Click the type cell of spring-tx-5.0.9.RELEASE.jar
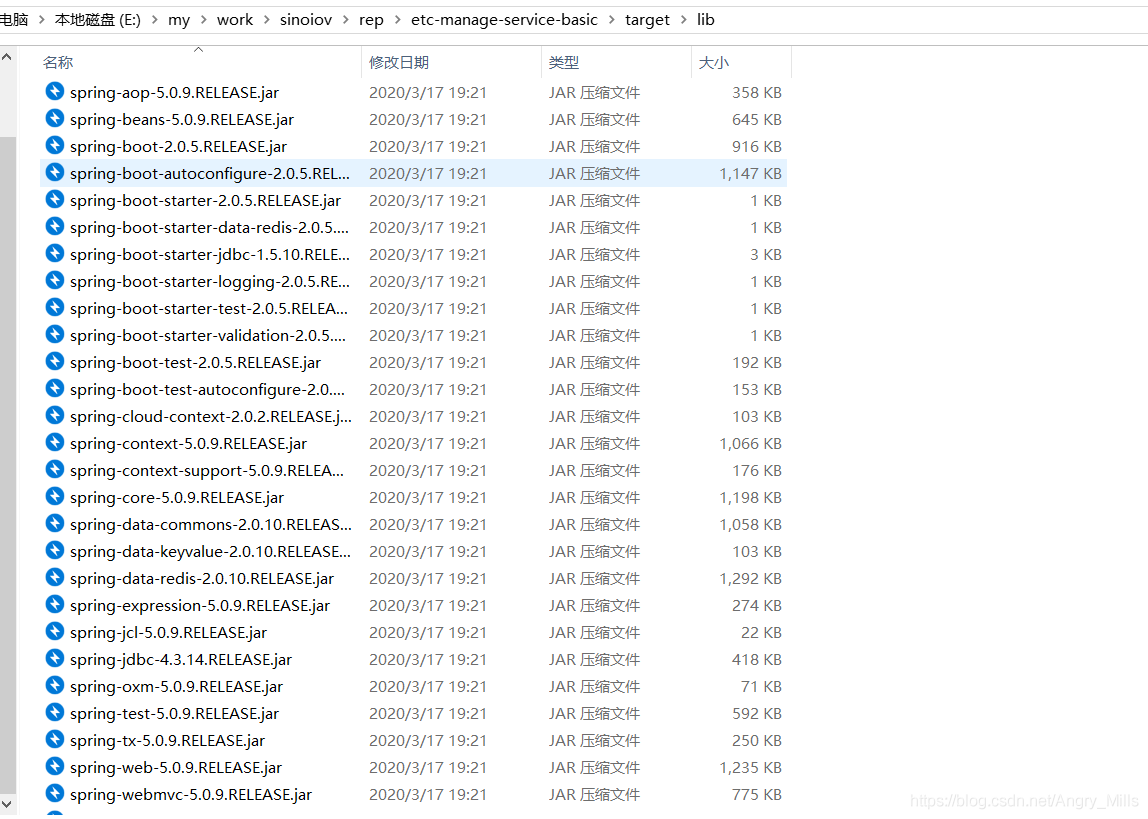This screenshot has height=819, width=1148. click(594, 741)
